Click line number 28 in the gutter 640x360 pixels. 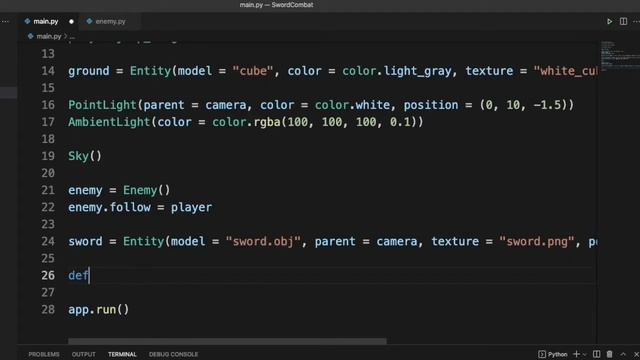pos(48,310)
